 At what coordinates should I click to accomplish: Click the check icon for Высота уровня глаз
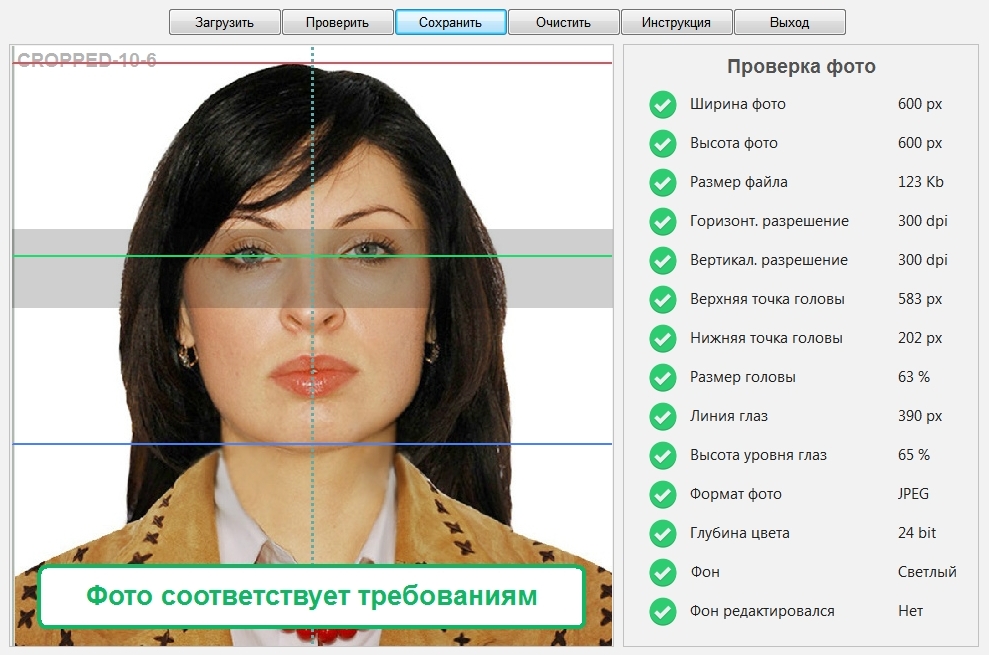pyautogui.click(x=663, y=456)
